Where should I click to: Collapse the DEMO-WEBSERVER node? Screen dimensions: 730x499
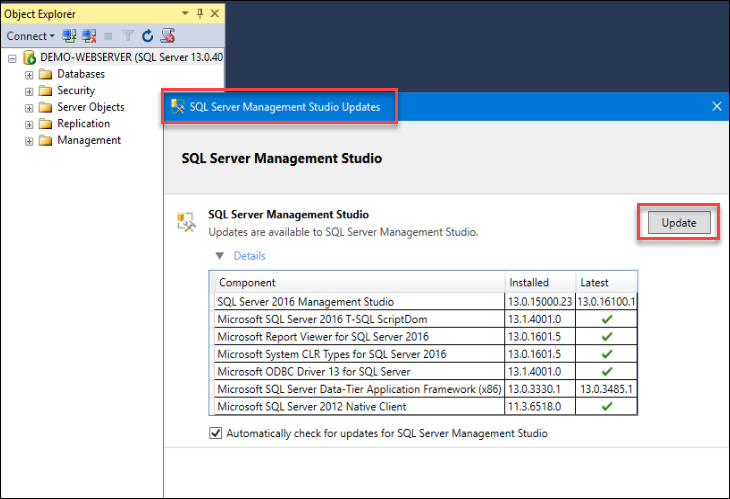point(13,58)
